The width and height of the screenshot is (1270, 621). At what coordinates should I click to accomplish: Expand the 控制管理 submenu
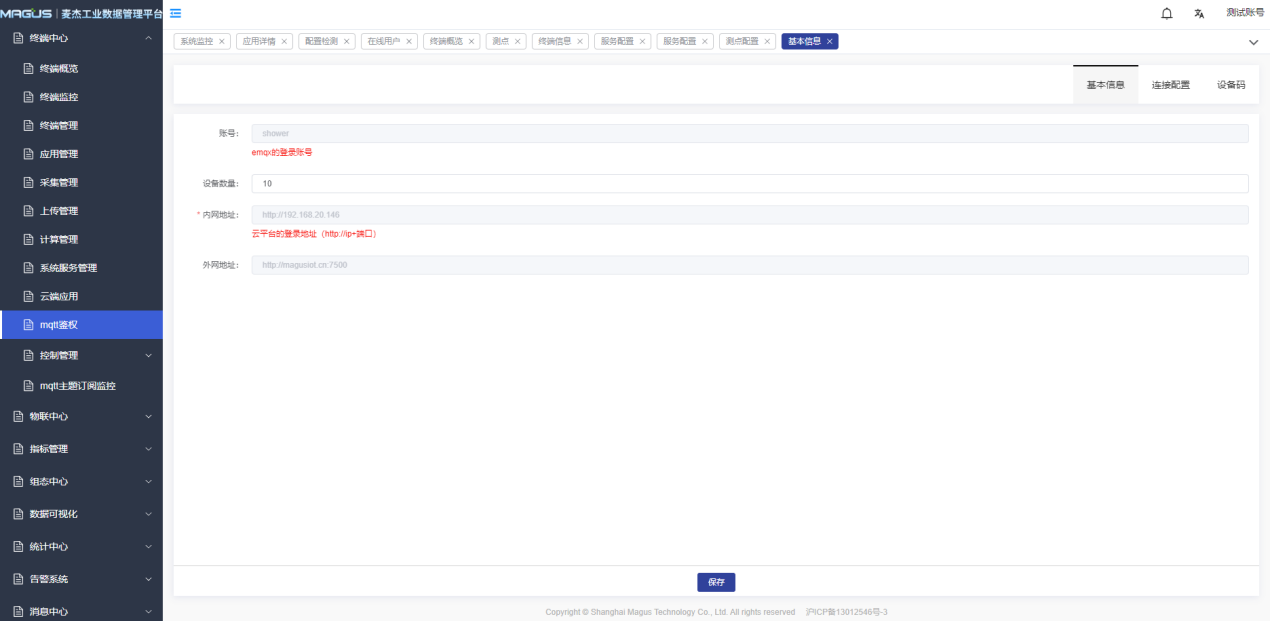(x=148, y=355)
